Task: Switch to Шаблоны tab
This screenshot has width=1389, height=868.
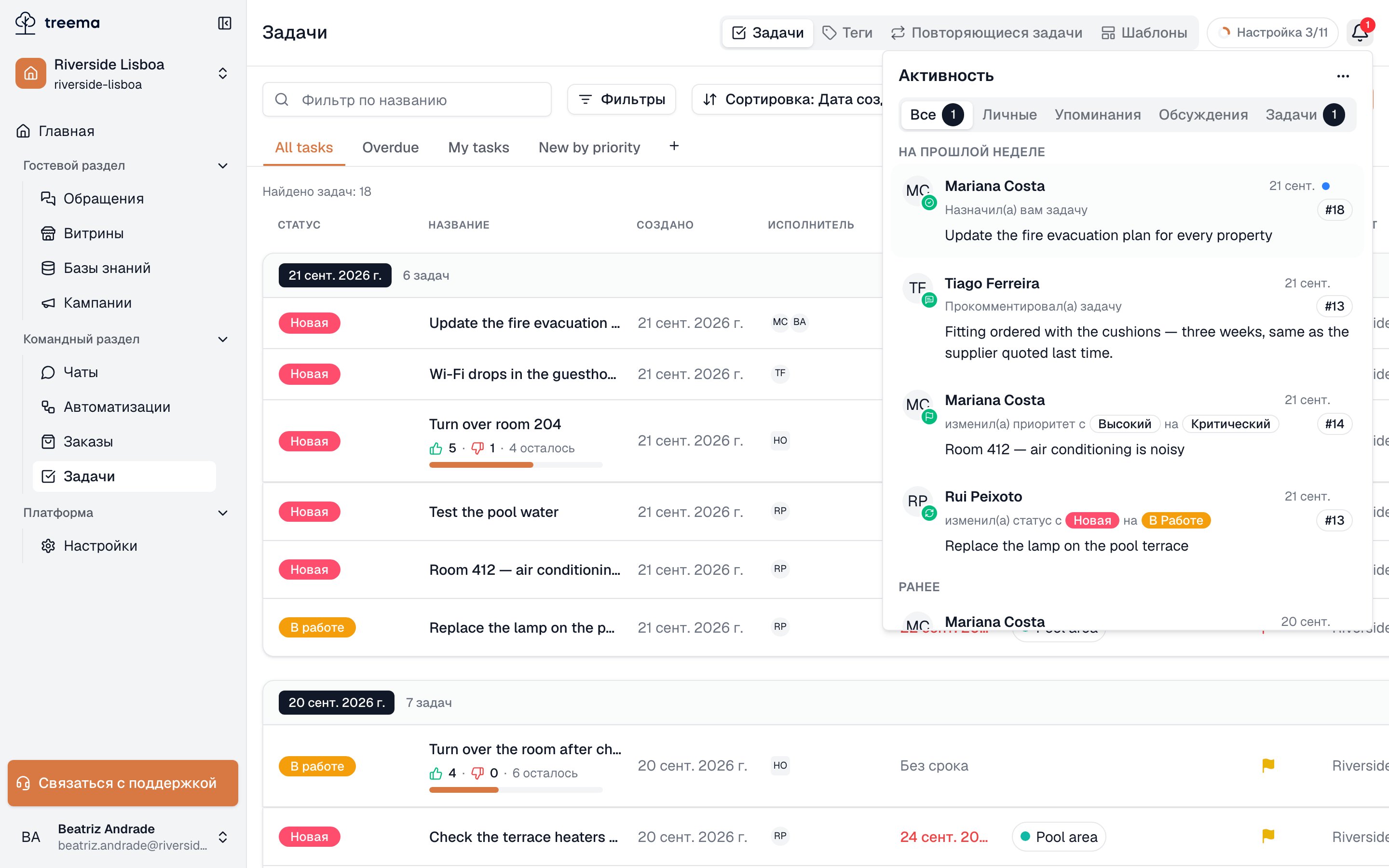Action: [x=1144, y=33]
